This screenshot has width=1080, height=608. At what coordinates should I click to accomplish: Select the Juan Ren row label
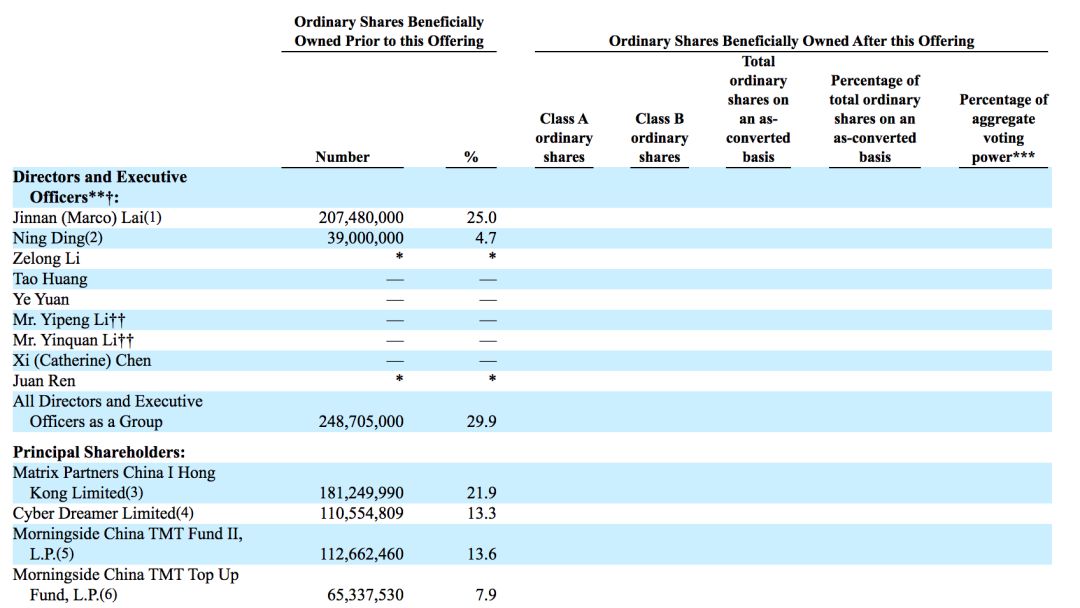(44, 381)
